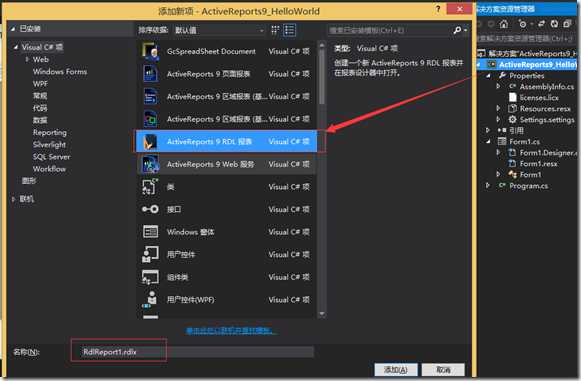Viewport: 581px width, 381px height.
Task: Click refresh icon in Solution Explorer toolbar
Action: tap(554, 24)
